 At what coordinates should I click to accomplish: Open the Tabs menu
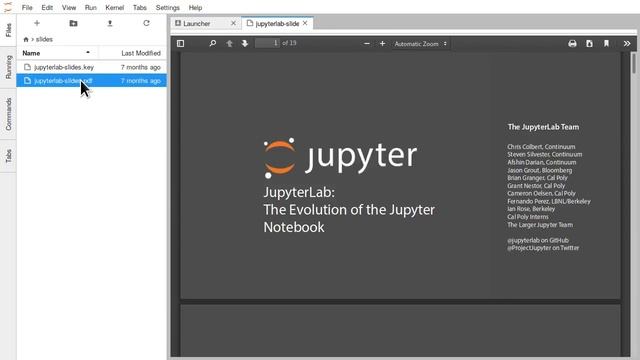coord(140,7)
